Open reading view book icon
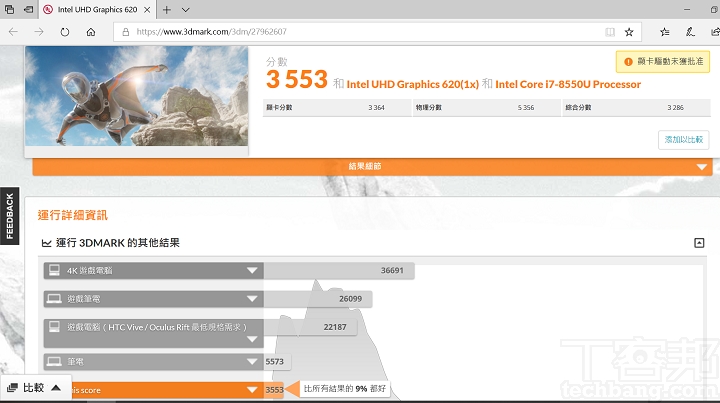 point(610,32)
